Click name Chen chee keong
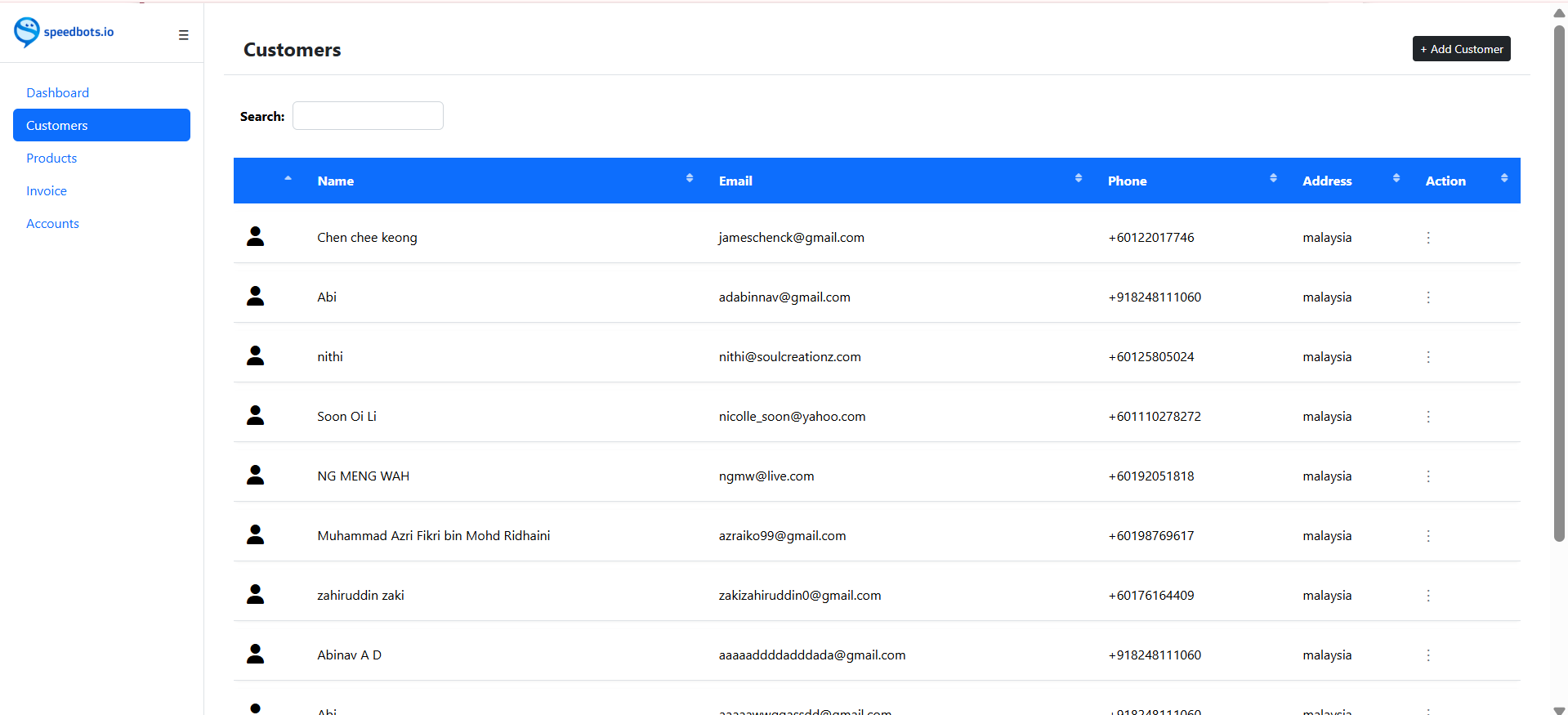Viewport: 1568px width, 715px height. click(367, 238)
